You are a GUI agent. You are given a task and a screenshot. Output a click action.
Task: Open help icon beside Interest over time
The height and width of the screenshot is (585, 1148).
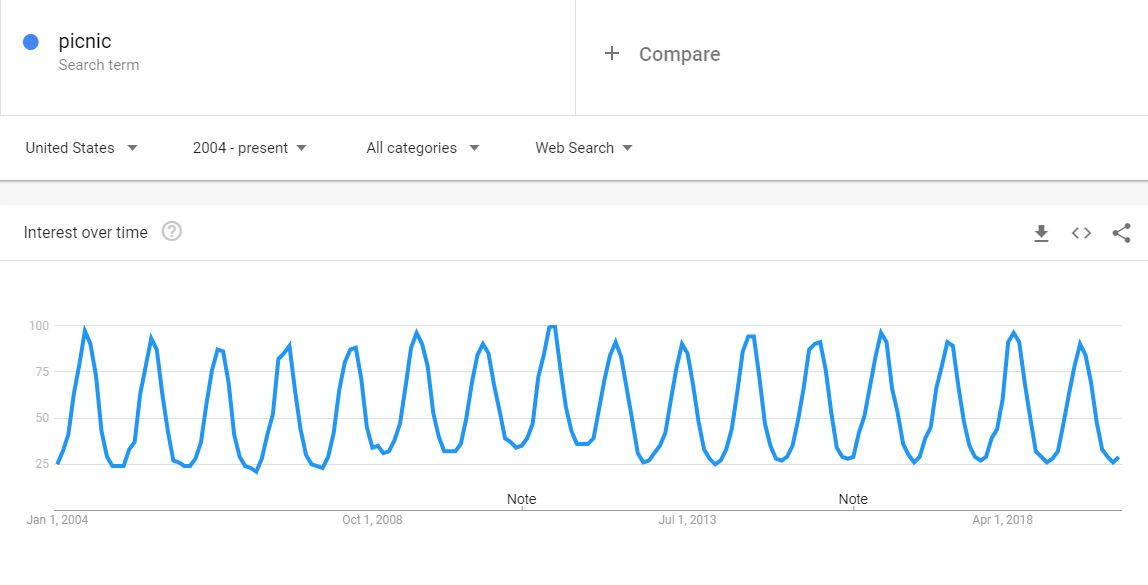coord(171,232)
